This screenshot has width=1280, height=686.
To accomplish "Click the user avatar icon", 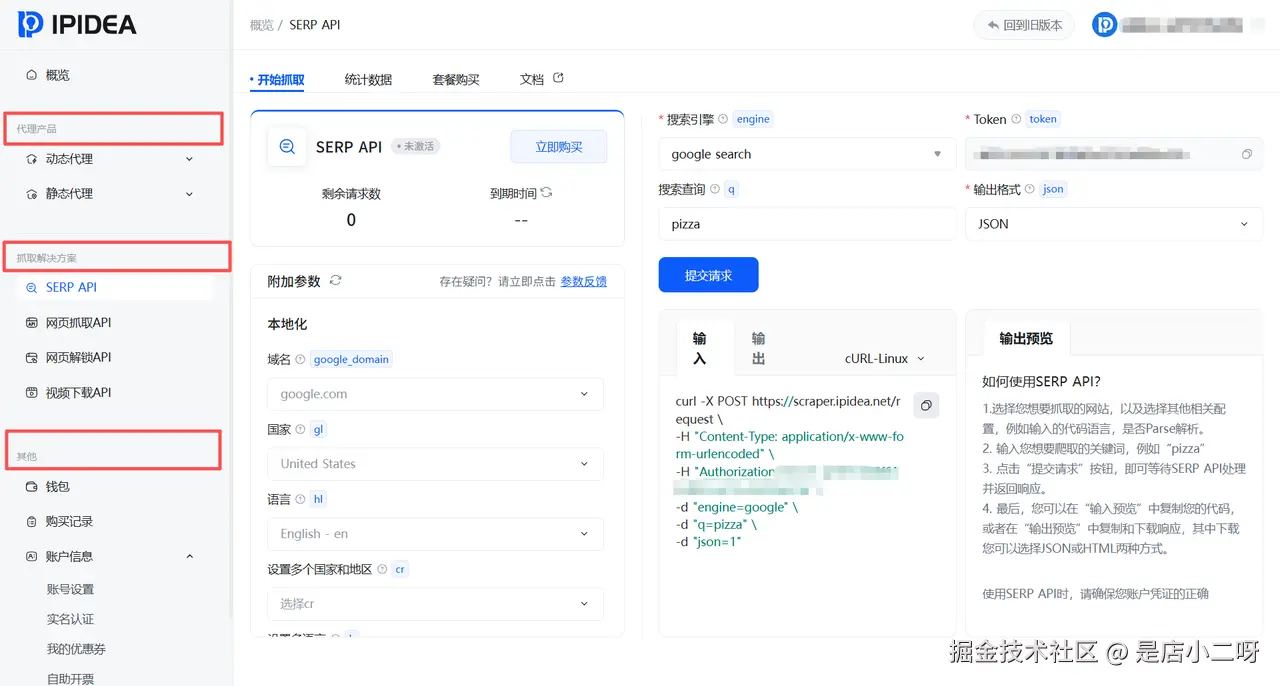I will point(1105,25).
